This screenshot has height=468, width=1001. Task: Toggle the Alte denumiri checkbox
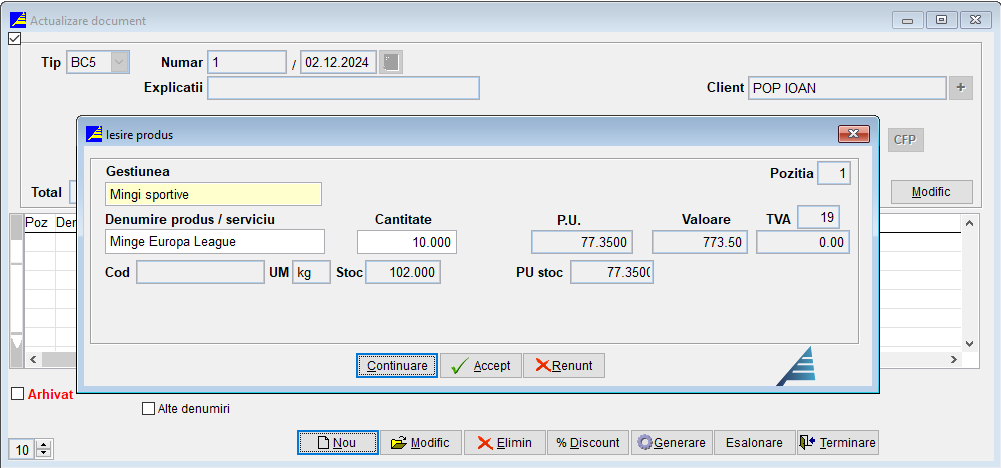point(149,409)
